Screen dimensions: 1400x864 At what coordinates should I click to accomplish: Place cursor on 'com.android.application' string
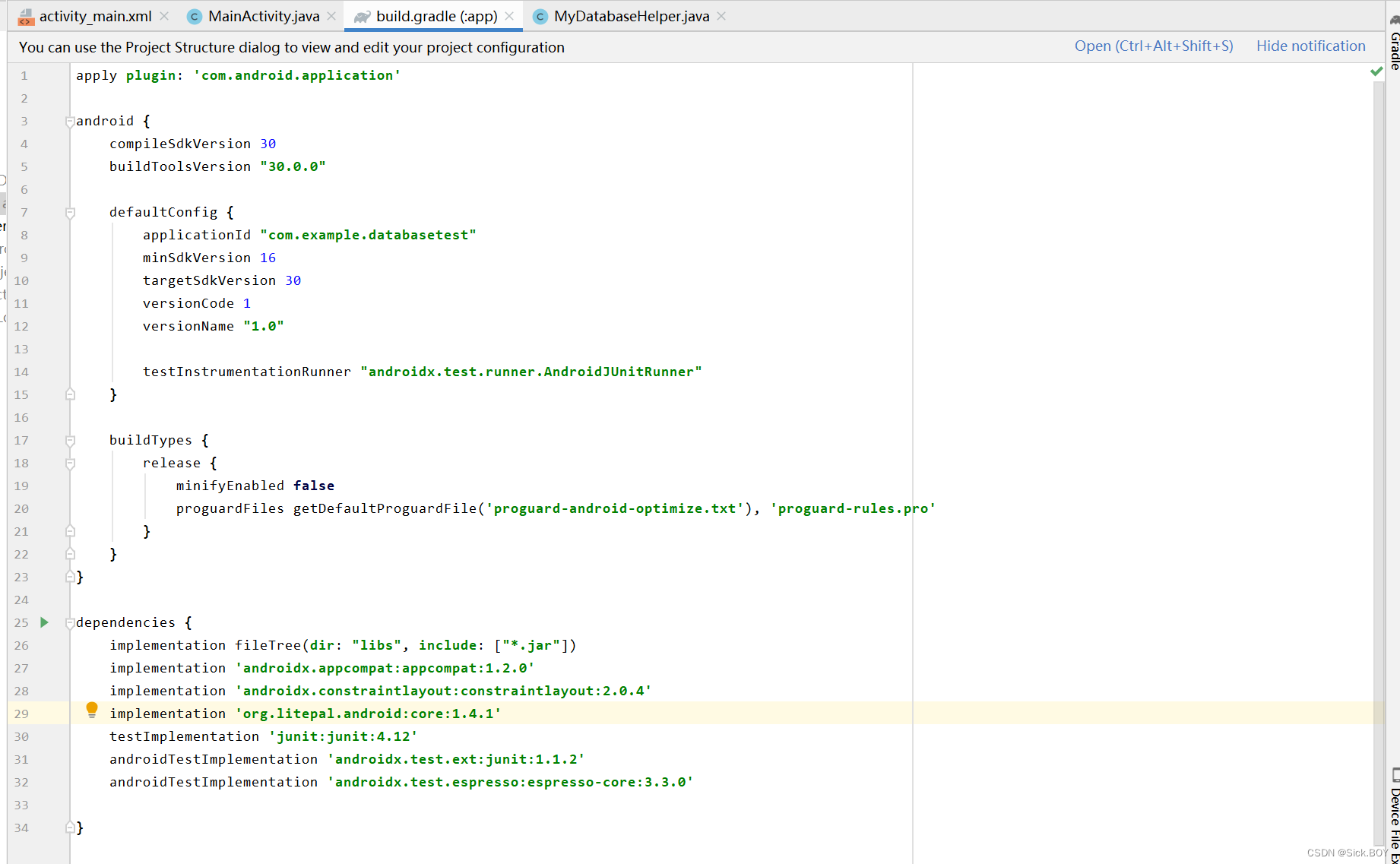tap(297, 75)
